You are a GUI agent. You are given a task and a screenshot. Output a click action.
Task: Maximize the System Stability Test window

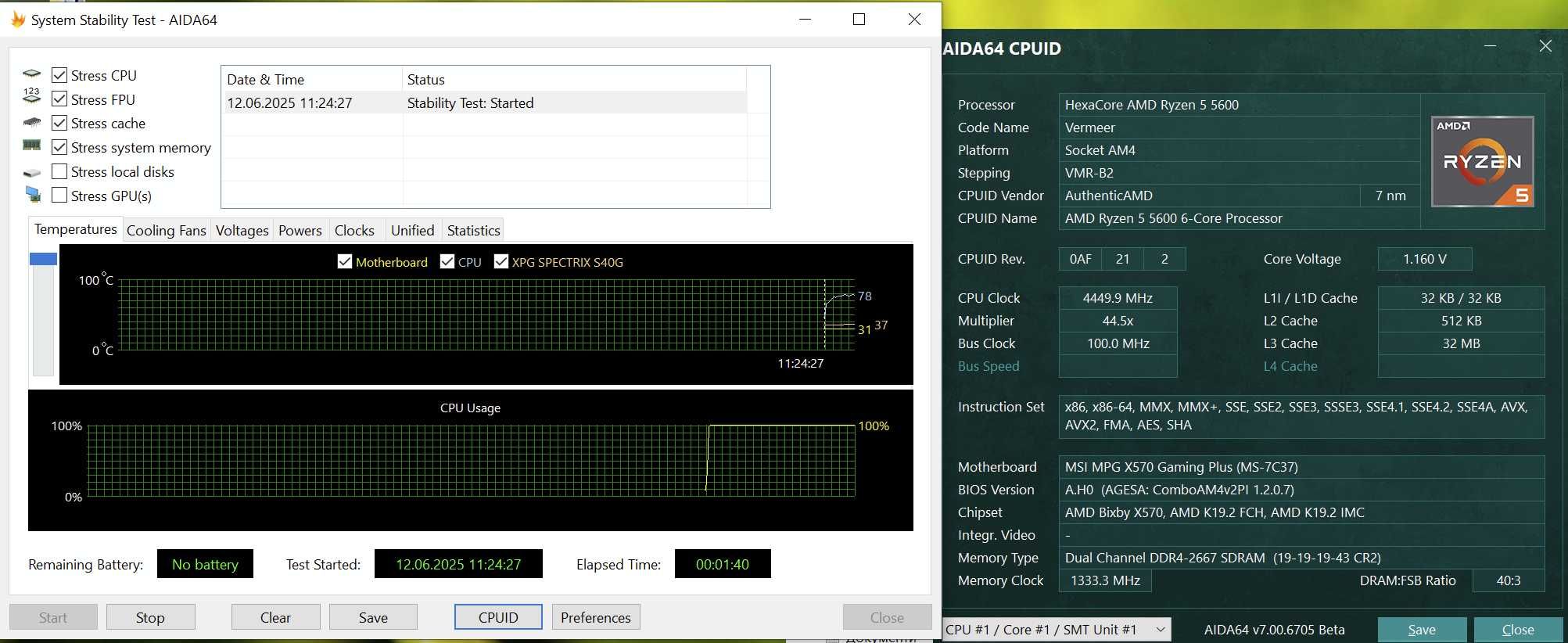859,20
